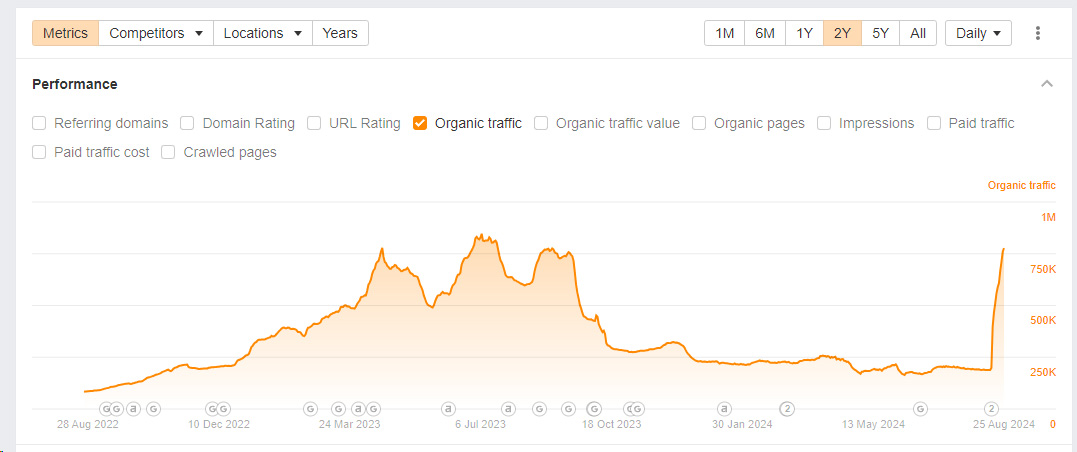Select the 6M time range button
This screenshot has width=1077, height=452.
(x=765, y=33)
